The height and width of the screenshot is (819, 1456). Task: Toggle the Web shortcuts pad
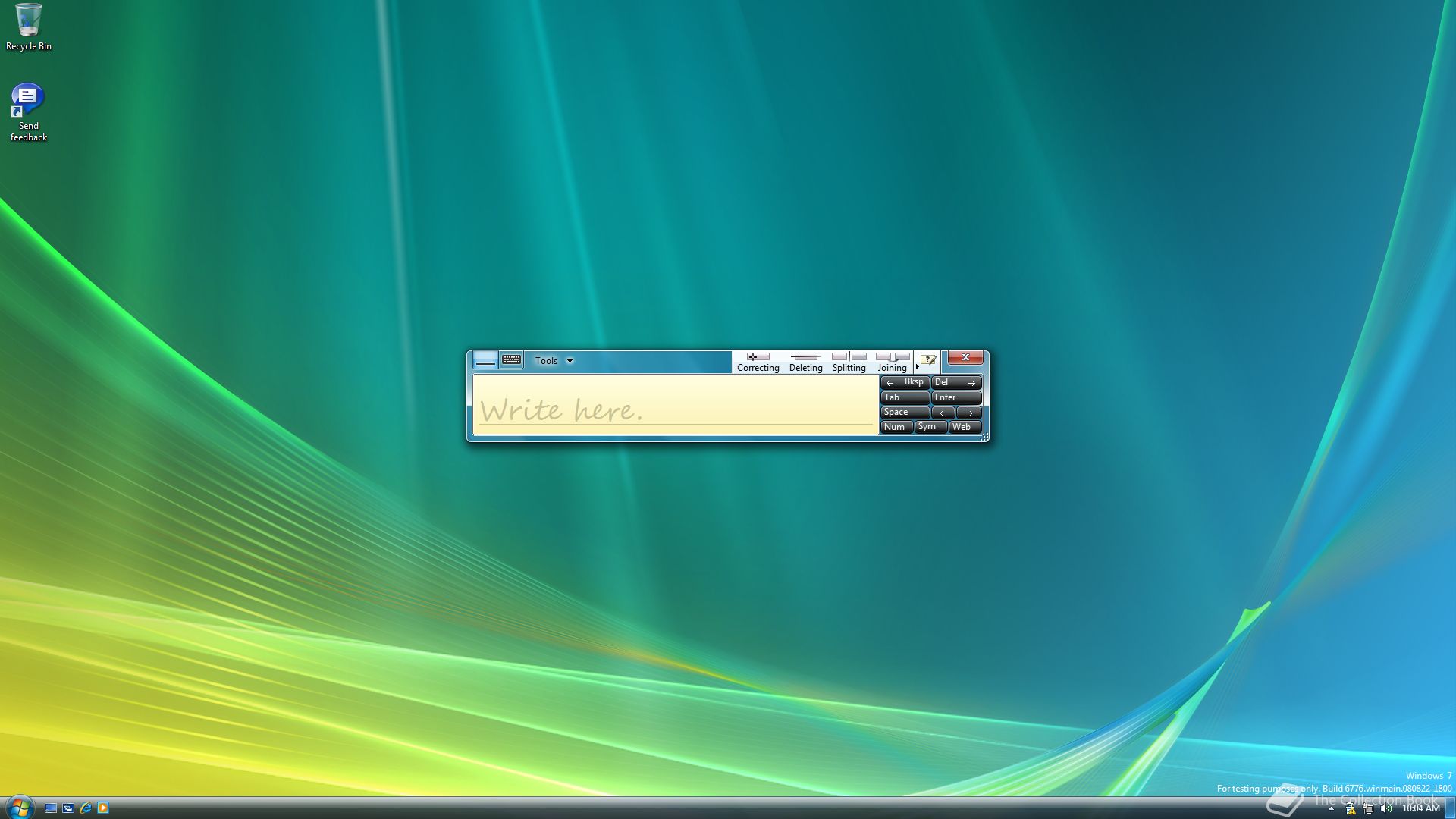pyautogui.click(x=964, y=427)
